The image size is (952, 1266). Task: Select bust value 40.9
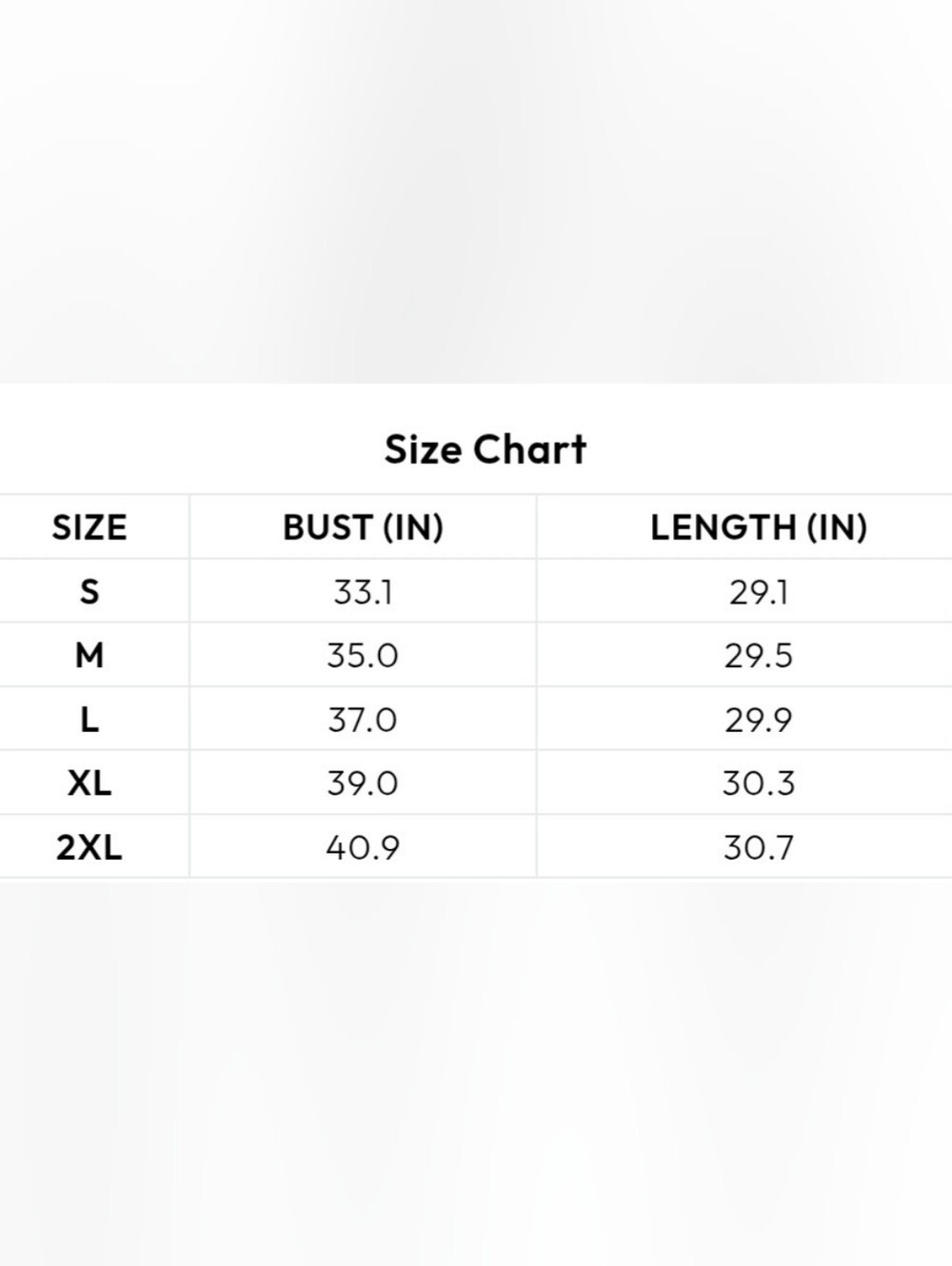coord(363,847)
